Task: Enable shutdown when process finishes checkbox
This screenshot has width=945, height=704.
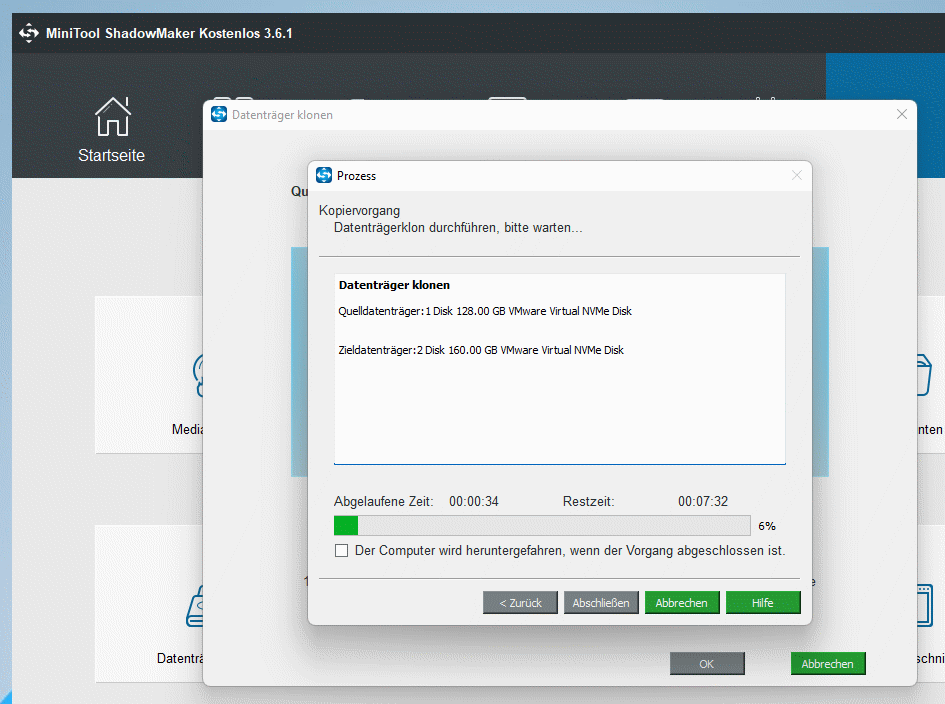Action: click(342, 550)
